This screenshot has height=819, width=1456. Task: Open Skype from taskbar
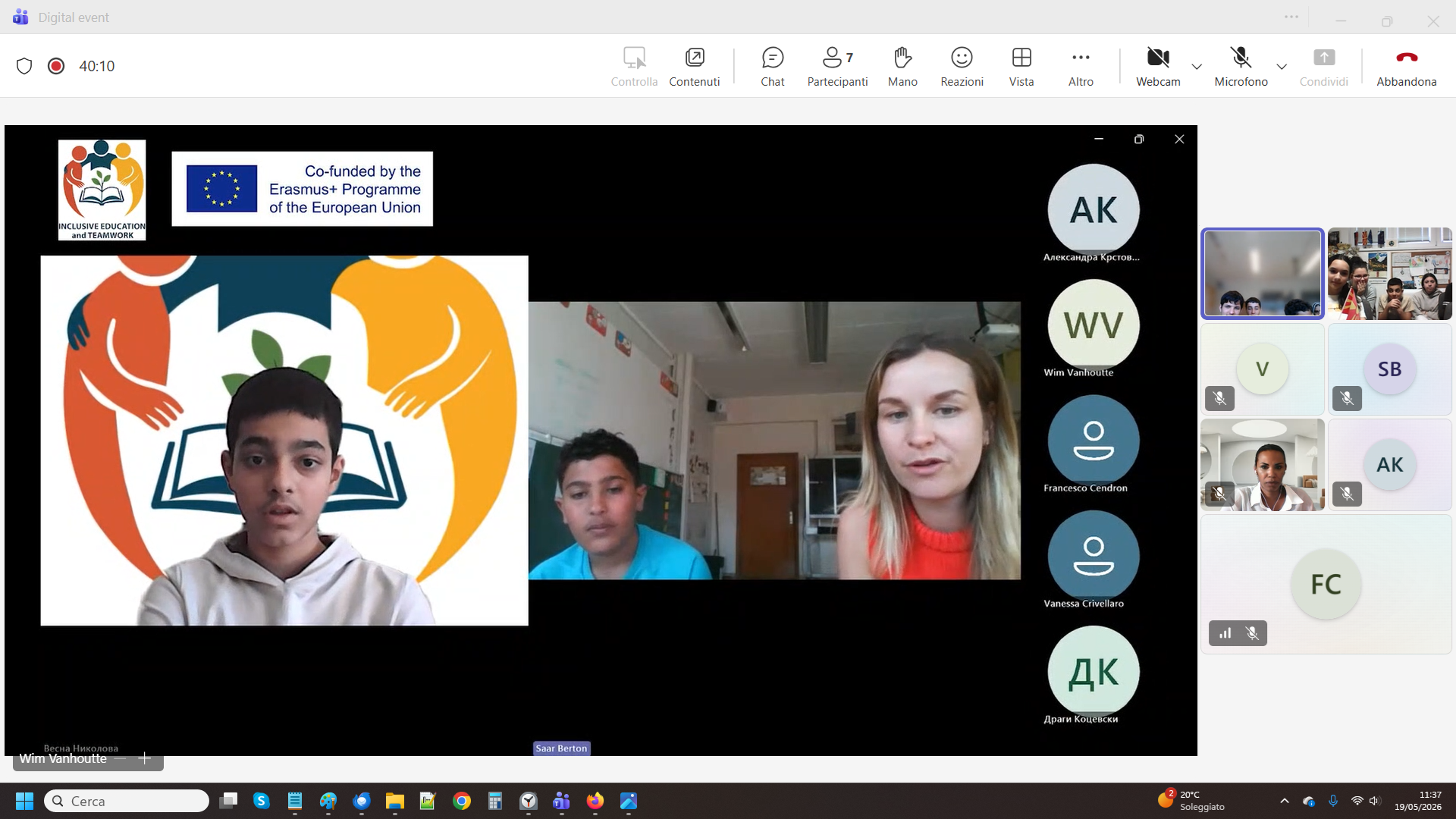(x=262, y=801)
